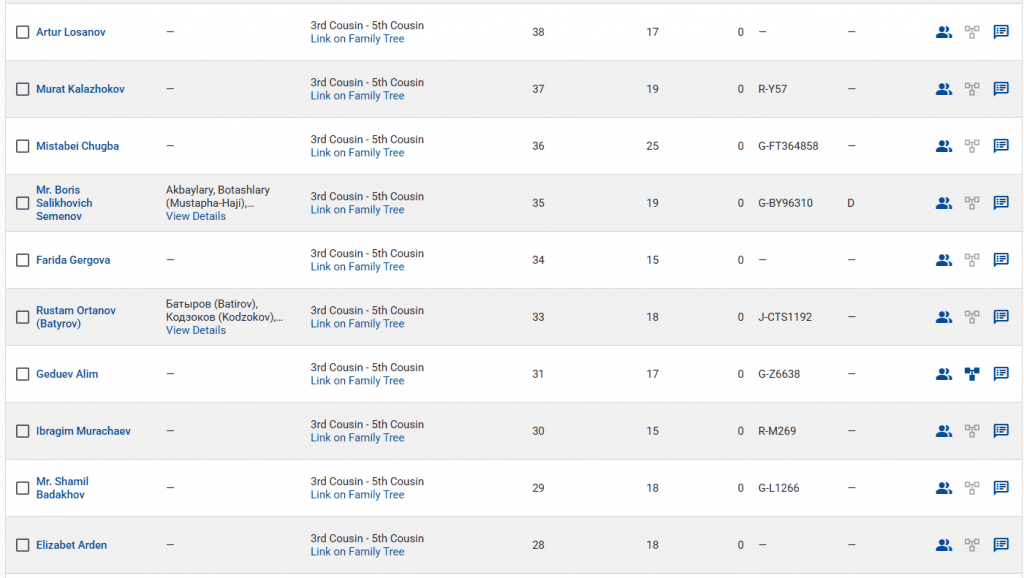The image size is (1024, 578).
Task: Open Mistabei Chugba's match profile
Action: click(77, 146)
